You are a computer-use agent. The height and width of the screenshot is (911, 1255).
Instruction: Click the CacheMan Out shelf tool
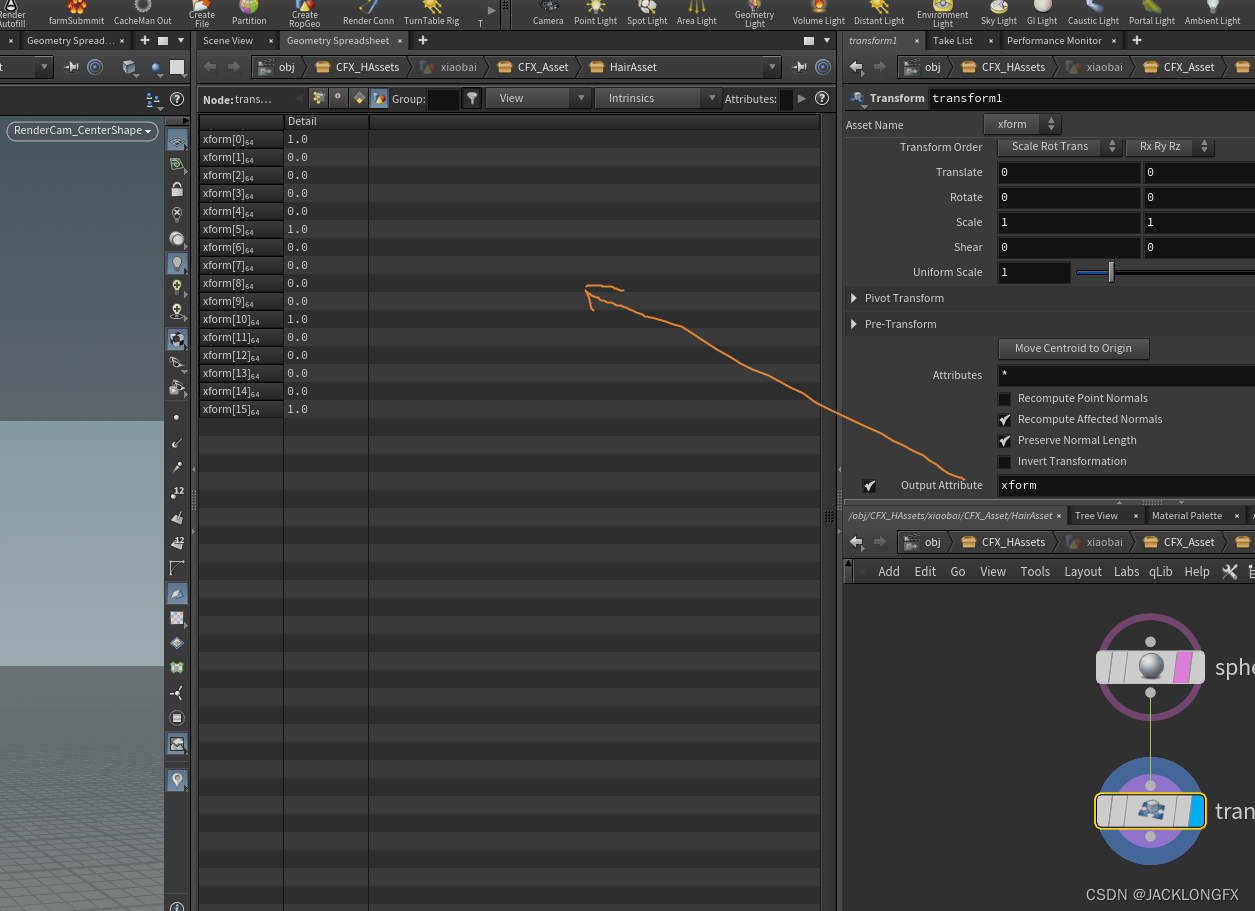tap(142, 13)
